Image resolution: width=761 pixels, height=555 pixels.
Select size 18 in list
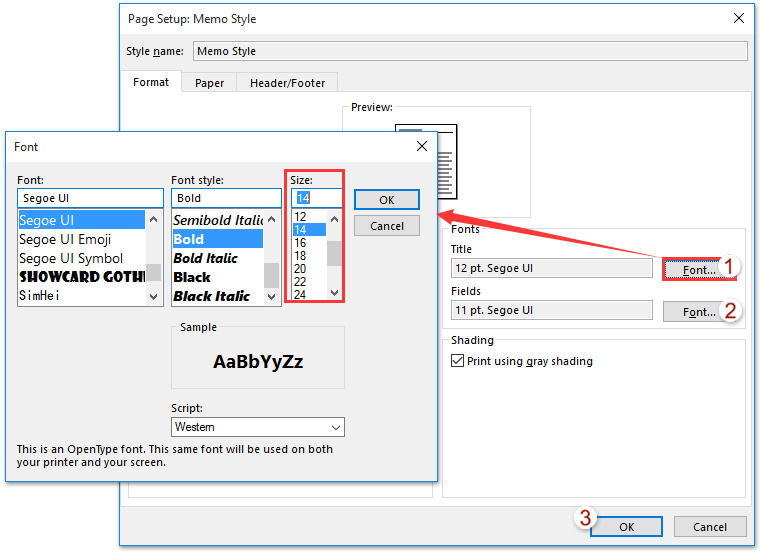[309, 256]
